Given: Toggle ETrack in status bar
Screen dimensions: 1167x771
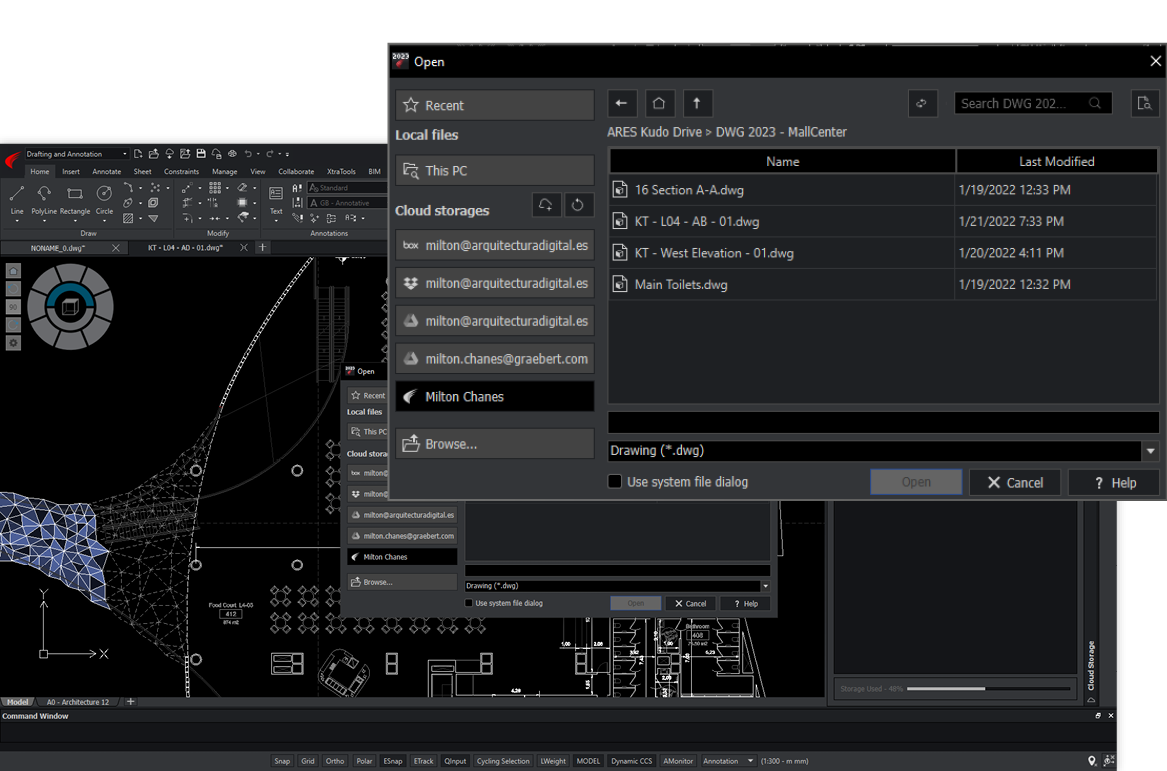Looking at the screenshot, I should (x=423, y=761).
